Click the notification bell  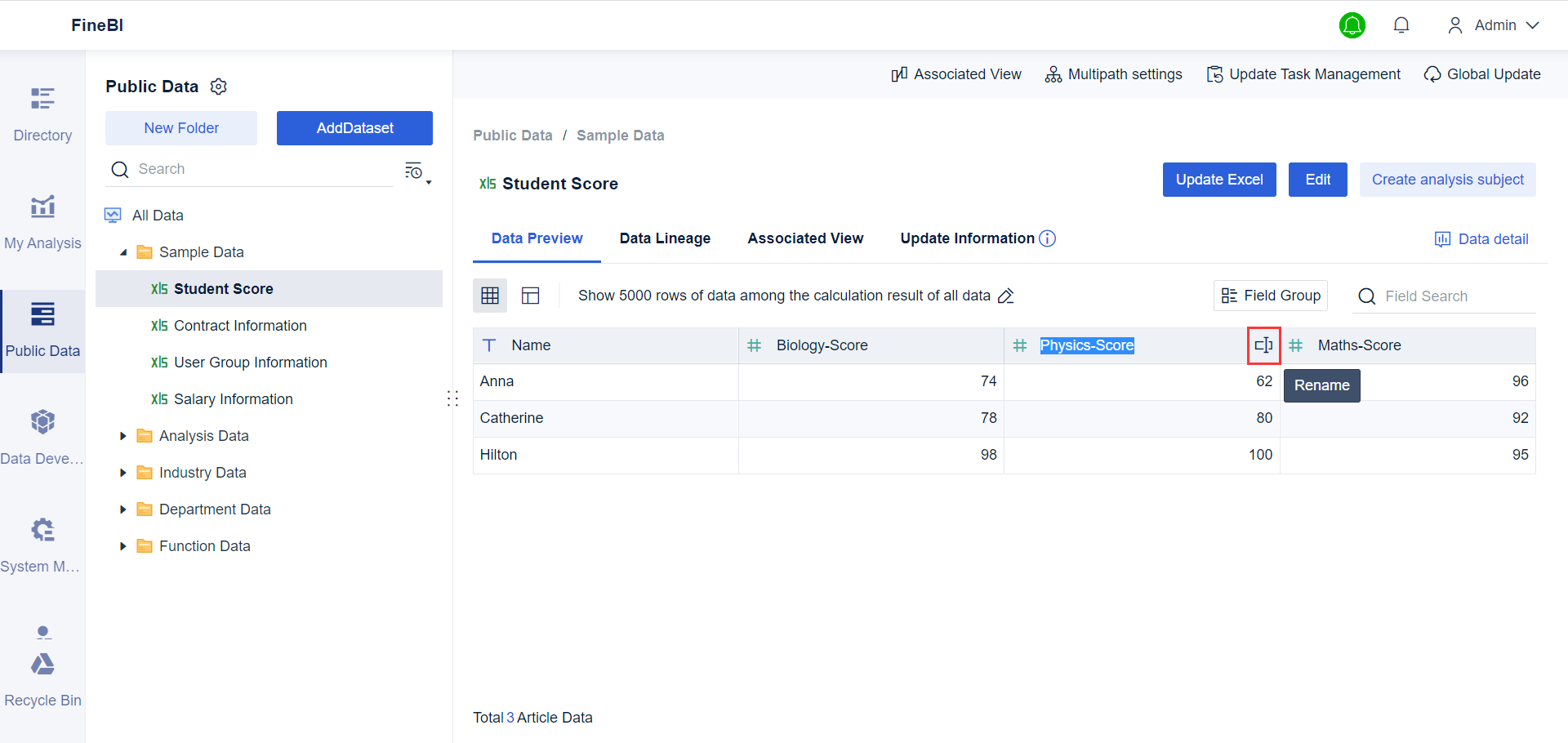coord(1401,24)
